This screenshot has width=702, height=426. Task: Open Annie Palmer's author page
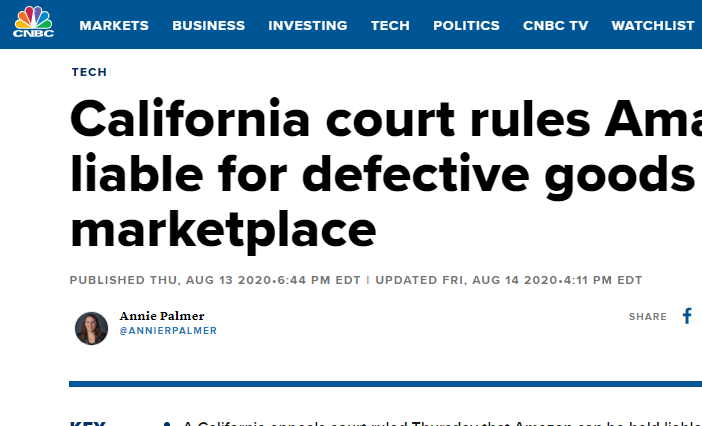point(162,316)
